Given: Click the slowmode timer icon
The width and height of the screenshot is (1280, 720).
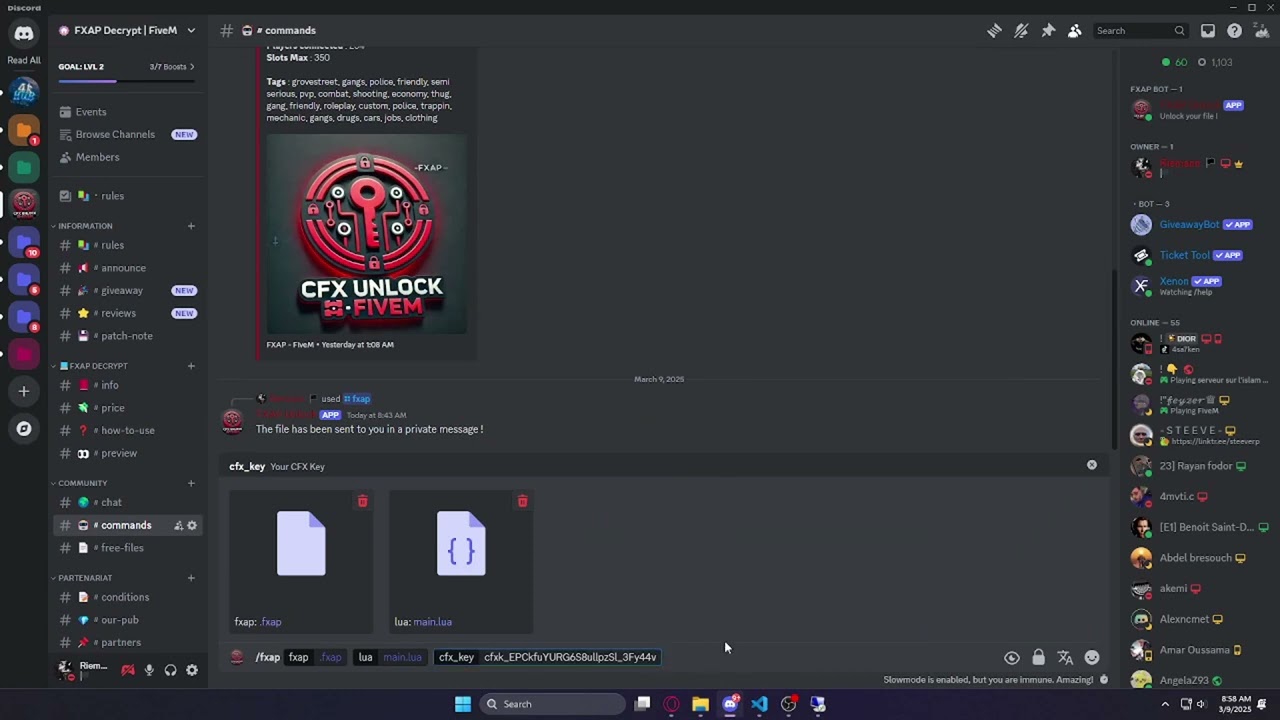Looking at the screenshot, I should coord(1104,680).
